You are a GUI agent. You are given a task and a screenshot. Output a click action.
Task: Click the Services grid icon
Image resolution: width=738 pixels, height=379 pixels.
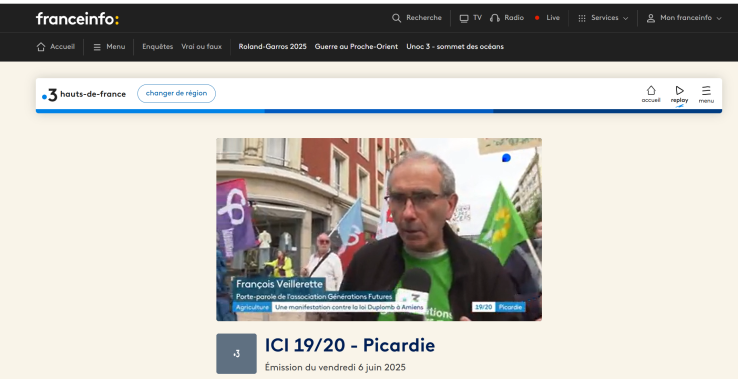[x=582, y=18]
